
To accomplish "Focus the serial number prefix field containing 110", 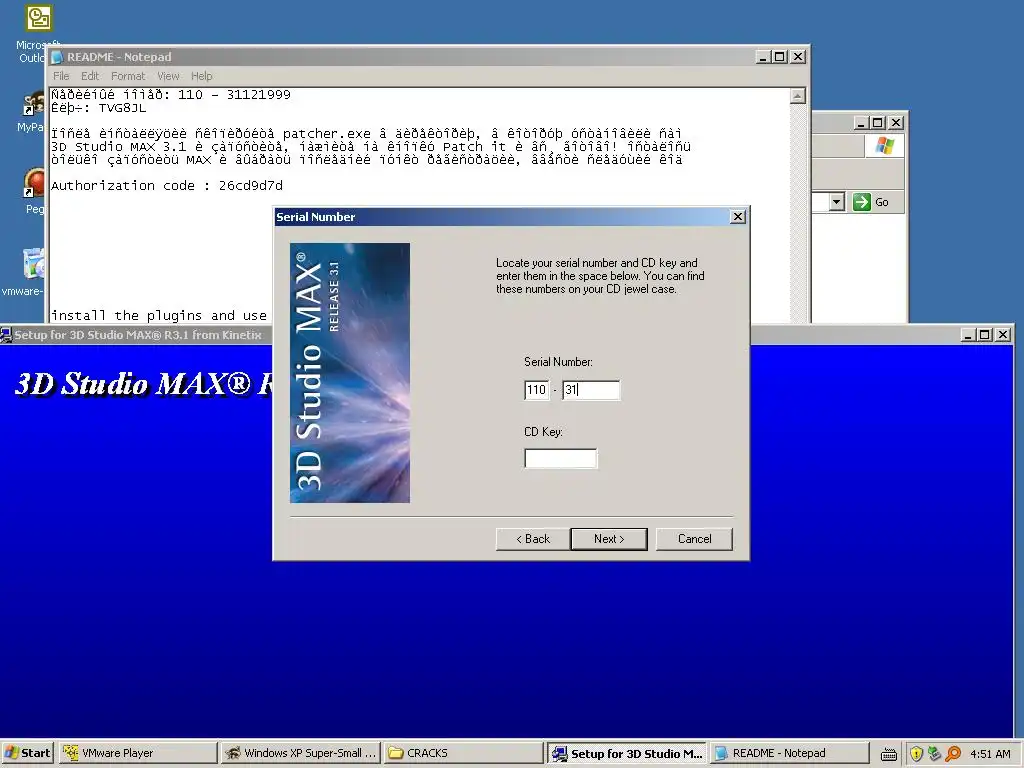I will pyautogui.click(x=537, y=390).
